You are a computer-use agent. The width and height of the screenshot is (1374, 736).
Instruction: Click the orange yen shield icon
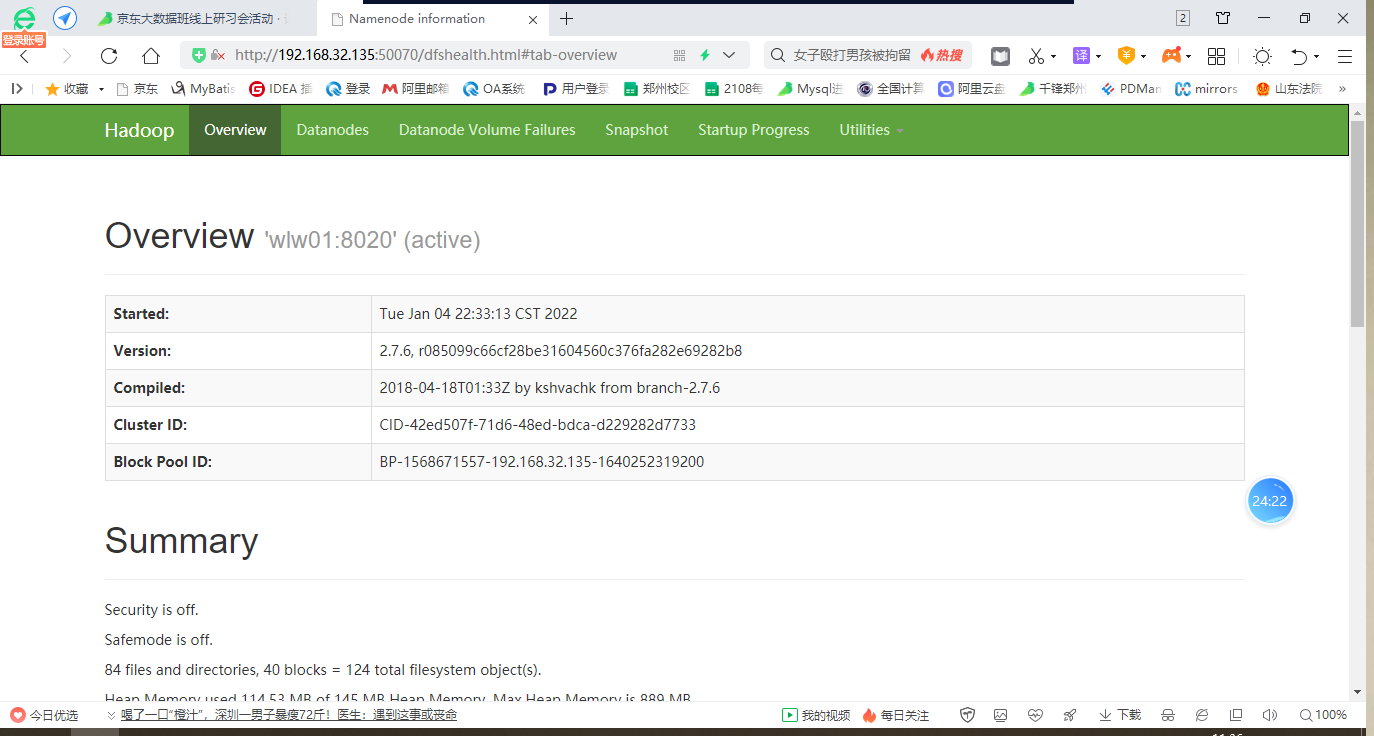pos(1126,56)
